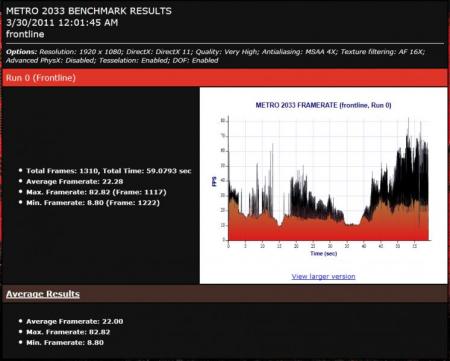Click the Average Results heading
Screen dimensions: 450x361
43,294
